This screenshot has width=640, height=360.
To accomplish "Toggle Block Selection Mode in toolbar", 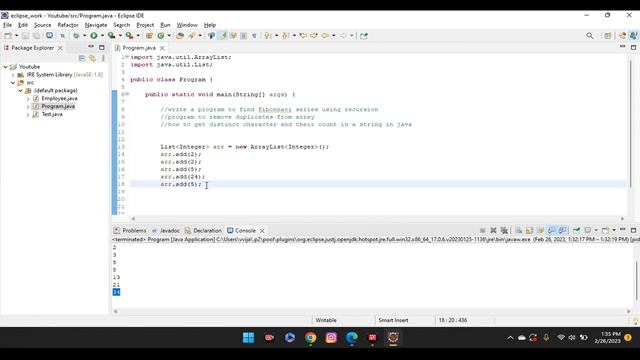I will coord(244,36).
